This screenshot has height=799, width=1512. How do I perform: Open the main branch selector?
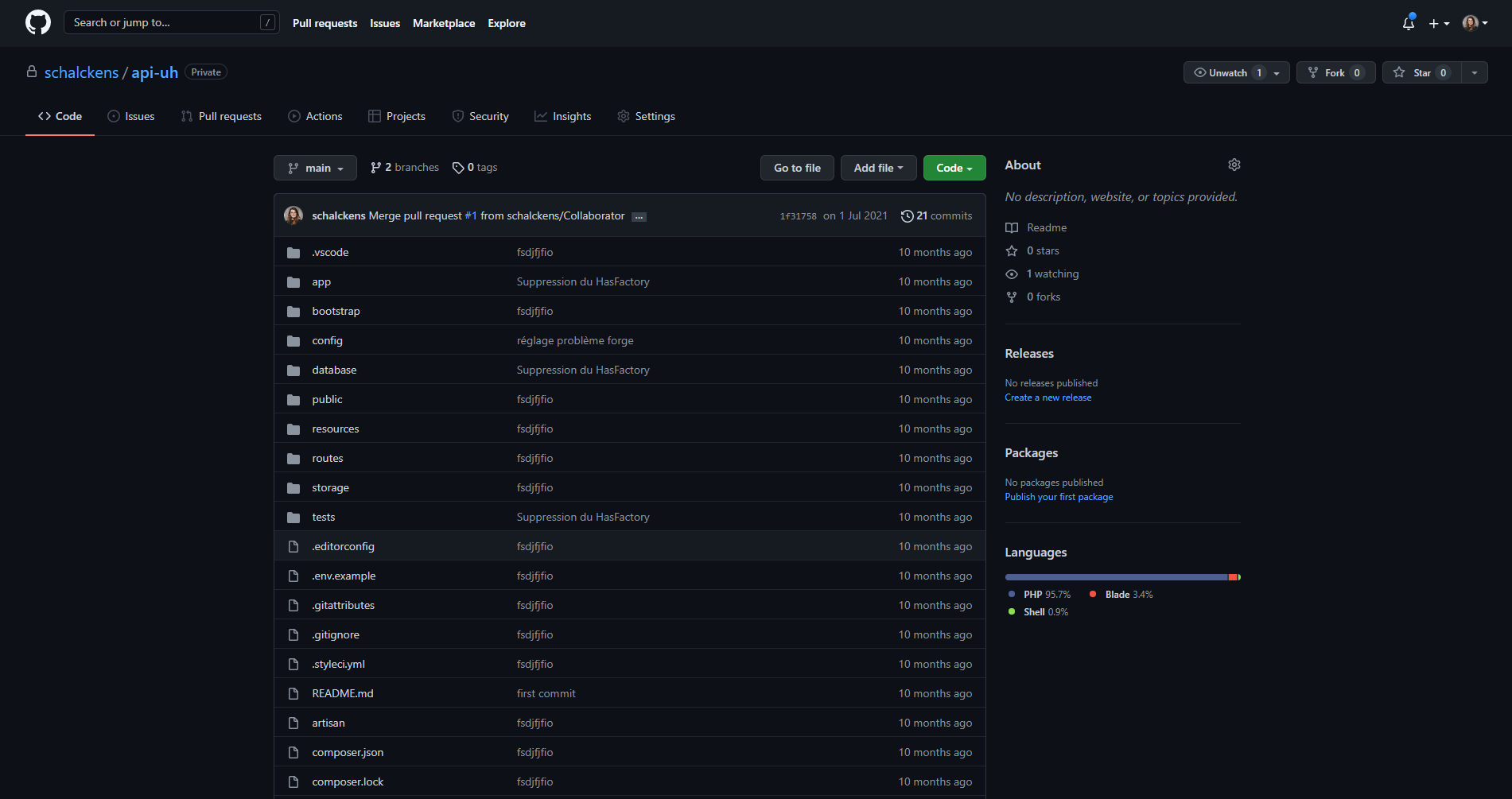[x=315, y=168]
